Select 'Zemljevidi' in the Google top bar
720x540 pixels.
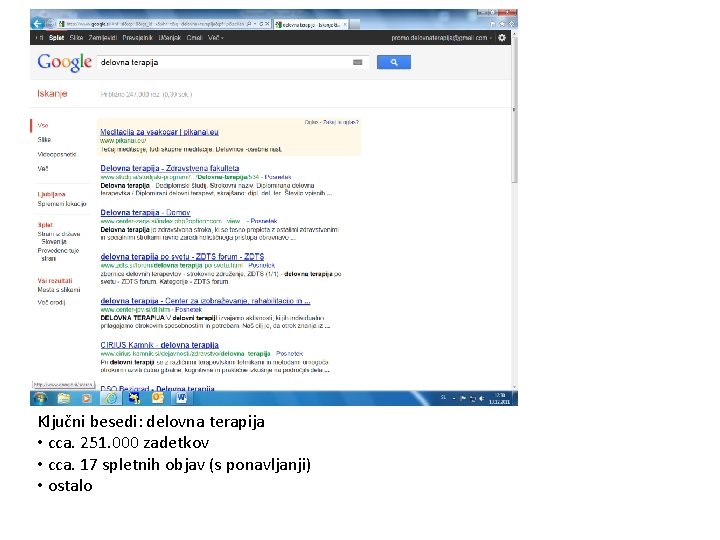(x=103, y=38)
